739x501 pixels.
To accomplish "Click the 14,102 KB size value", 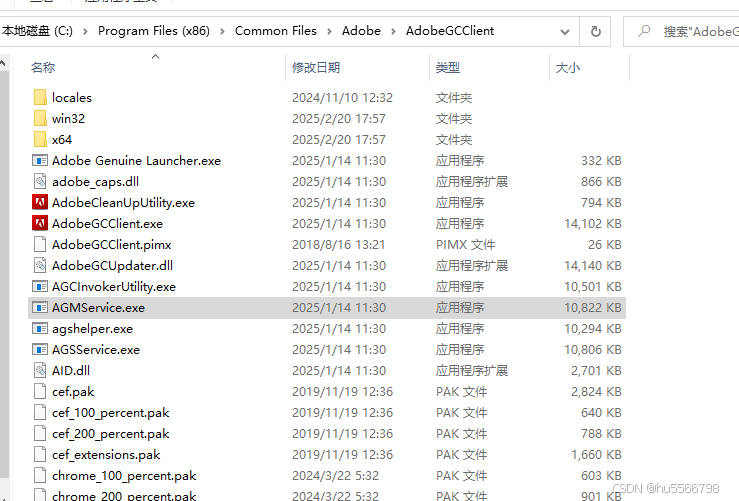I will (x=593, y=223).
